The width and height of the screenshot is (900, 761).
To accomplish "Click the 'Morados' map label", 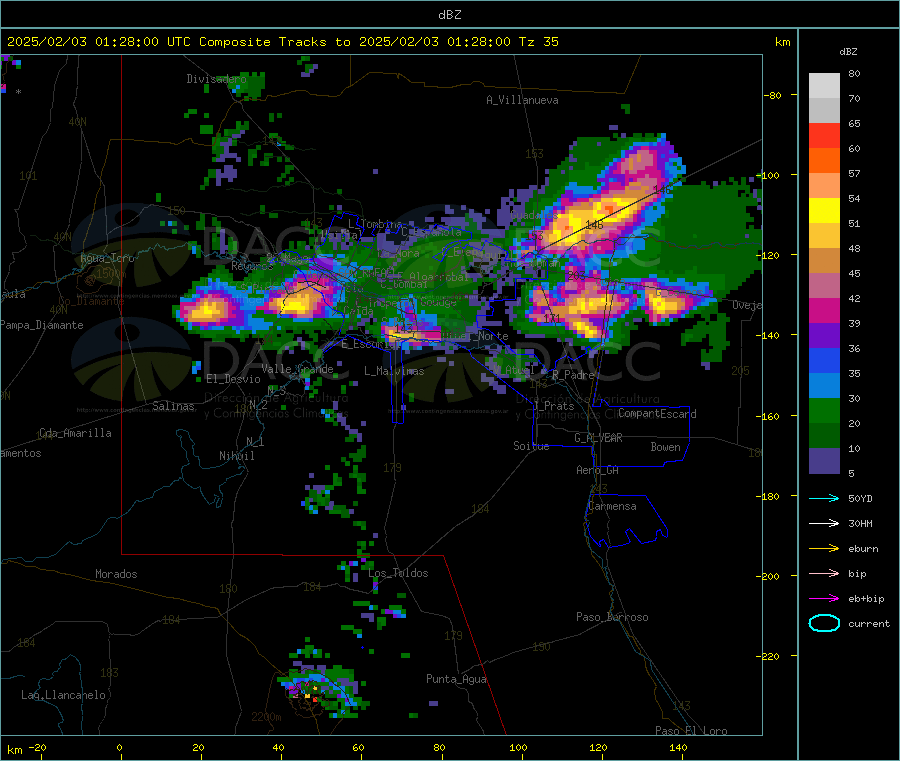I will [116, 574].
